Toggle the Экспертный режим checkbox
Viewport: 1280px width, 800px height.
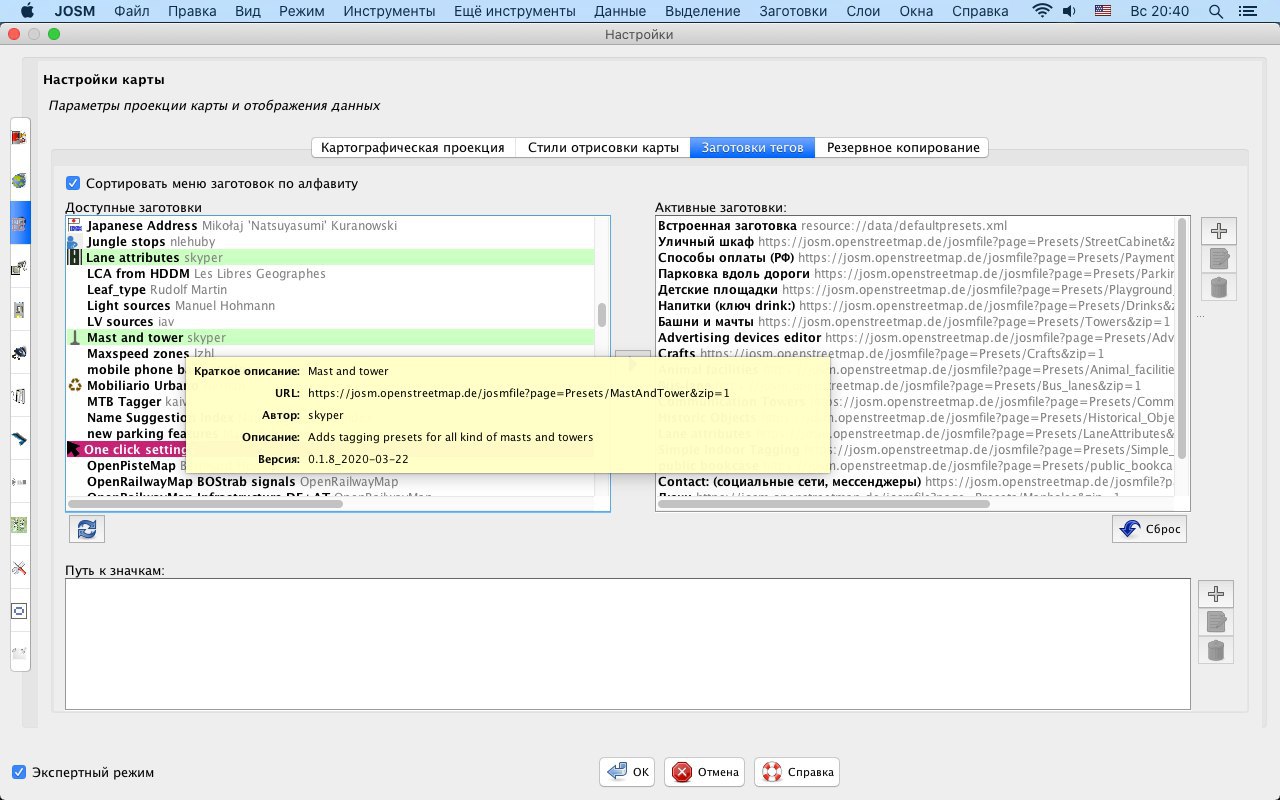tap(19, 772)
